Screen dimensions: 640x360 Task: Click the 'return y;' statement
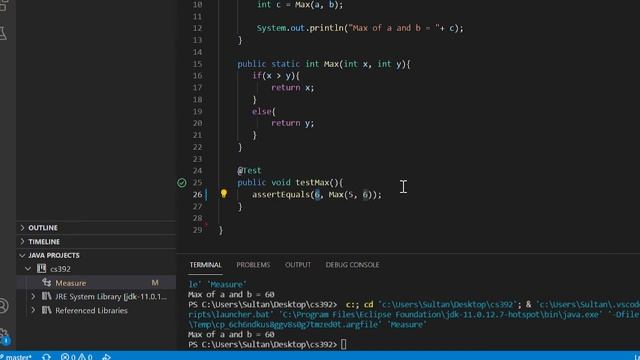point(293,123)
